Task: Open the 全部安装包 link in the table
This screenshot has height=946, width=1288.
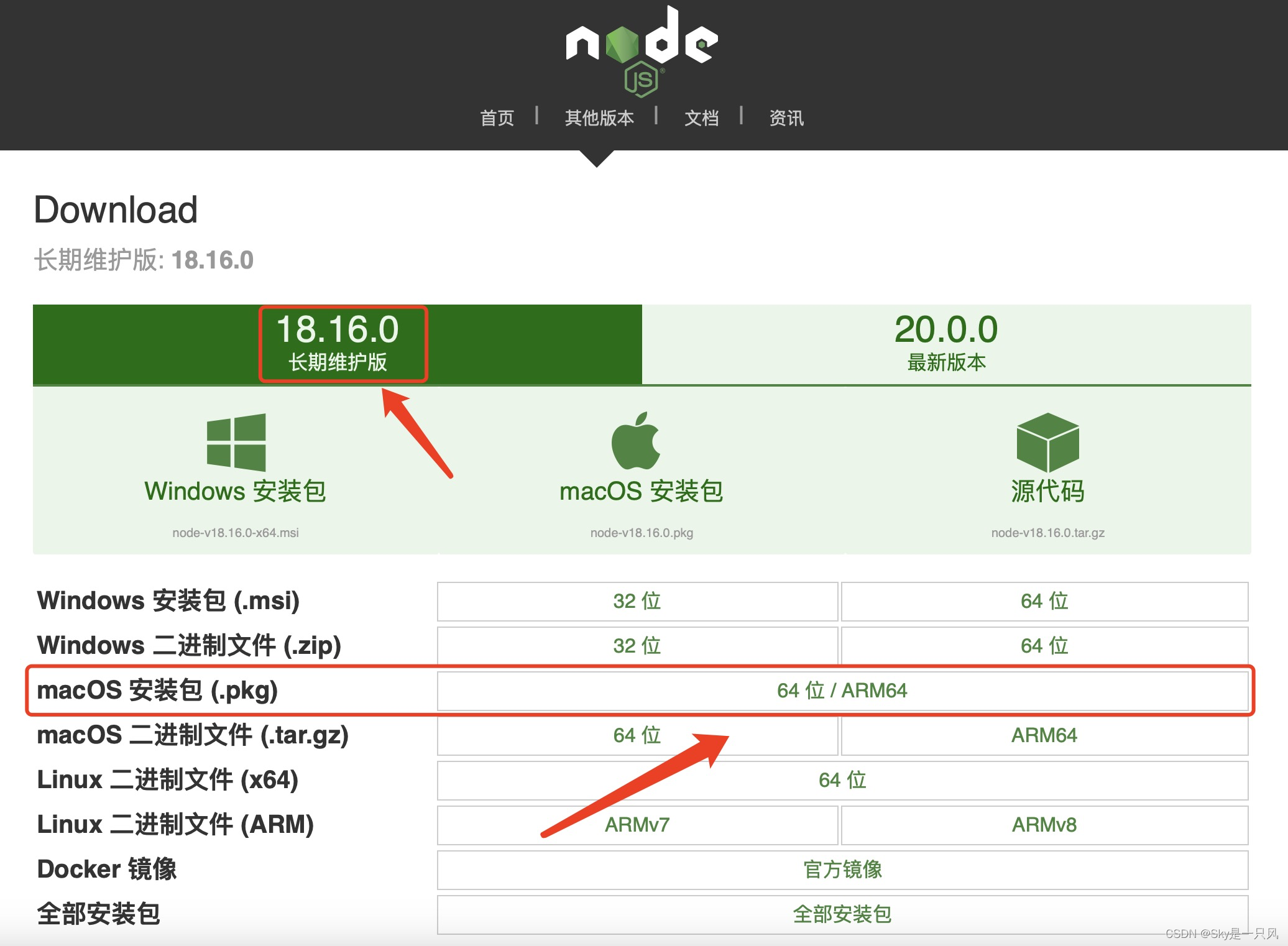Action: [842, 914]
